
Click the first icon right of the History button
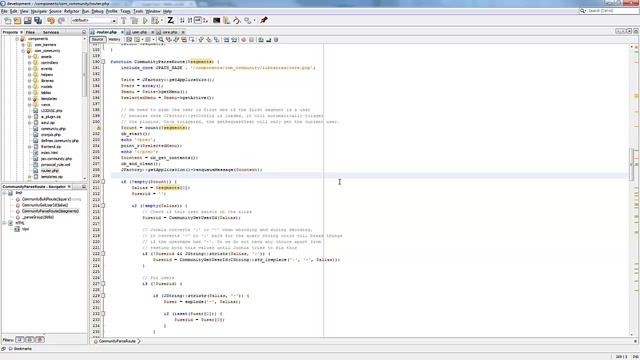point(129,40)
